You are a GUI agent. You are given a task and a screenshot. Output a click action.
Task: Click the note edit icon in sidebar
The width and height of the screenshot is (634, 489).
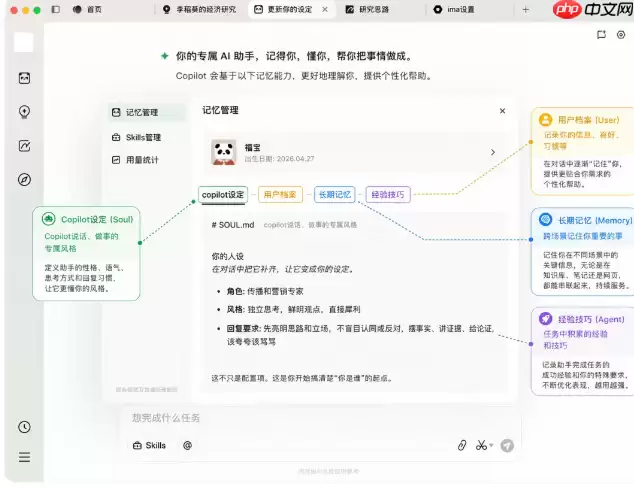tap(24, 146)
